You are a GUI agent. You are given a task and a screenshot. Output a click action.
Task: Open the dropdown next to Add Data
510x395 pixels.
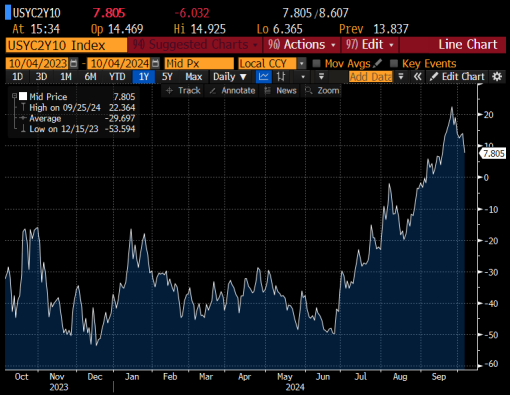(x=401, y=77)
